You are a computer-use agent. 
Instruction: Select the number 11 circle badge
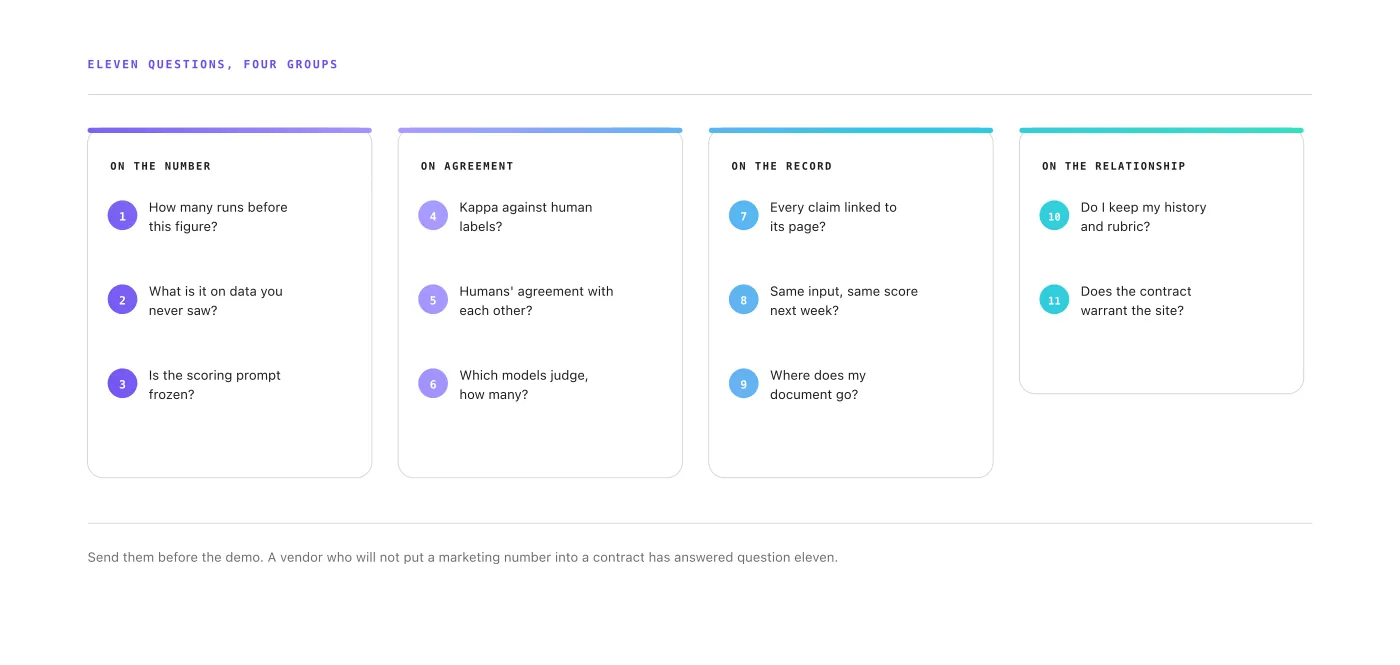[x=1054, y=299]
